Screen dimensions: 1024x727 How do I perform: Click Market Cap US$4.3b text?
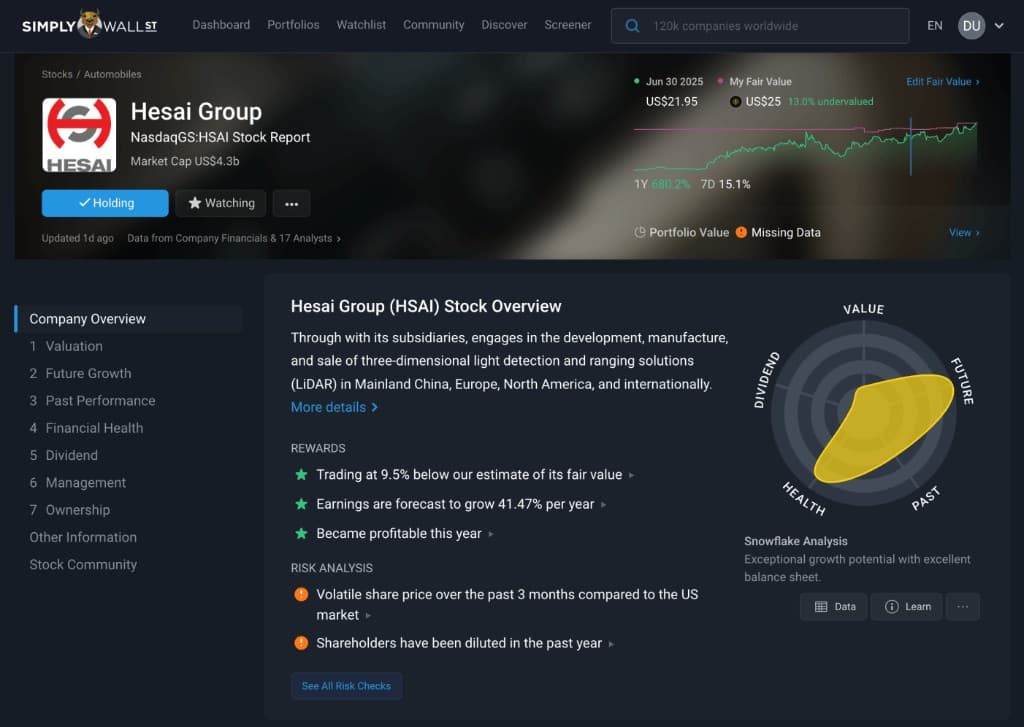click(x=185, y=161)
